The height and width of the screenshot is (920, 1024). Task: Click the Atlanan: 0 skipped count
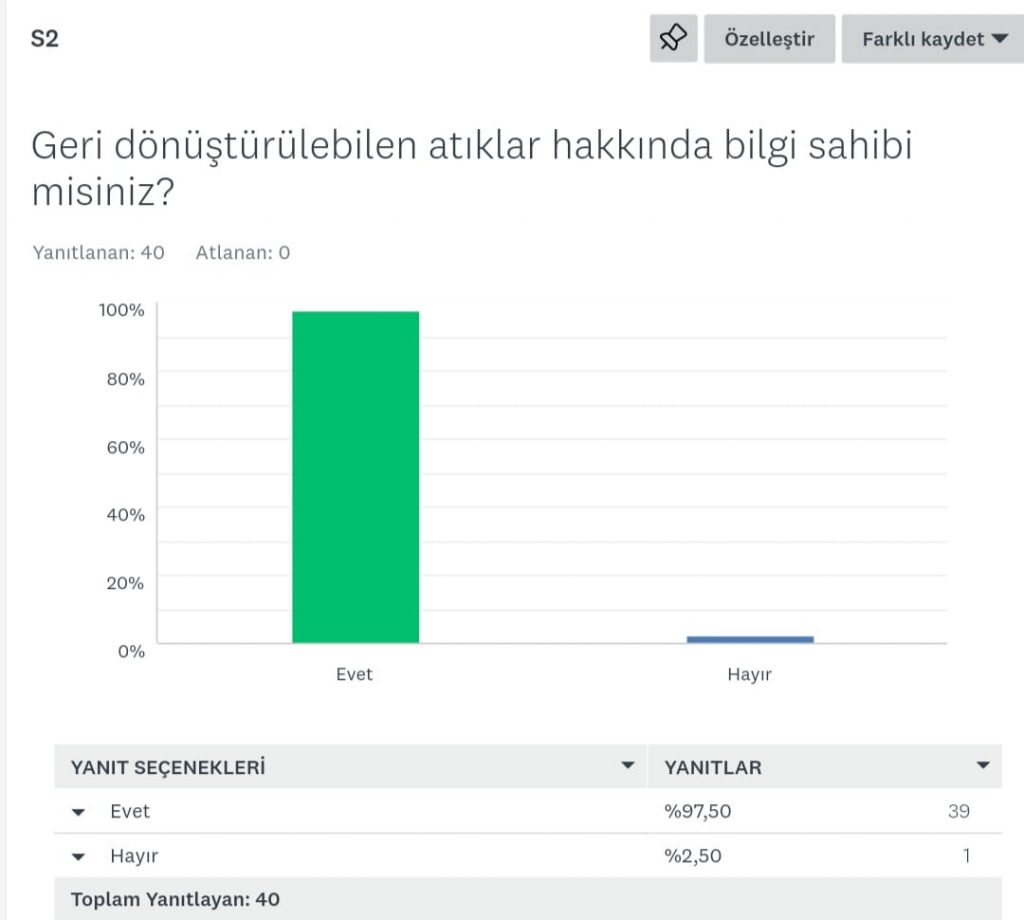pyautogui.click(x=241, y=253)
